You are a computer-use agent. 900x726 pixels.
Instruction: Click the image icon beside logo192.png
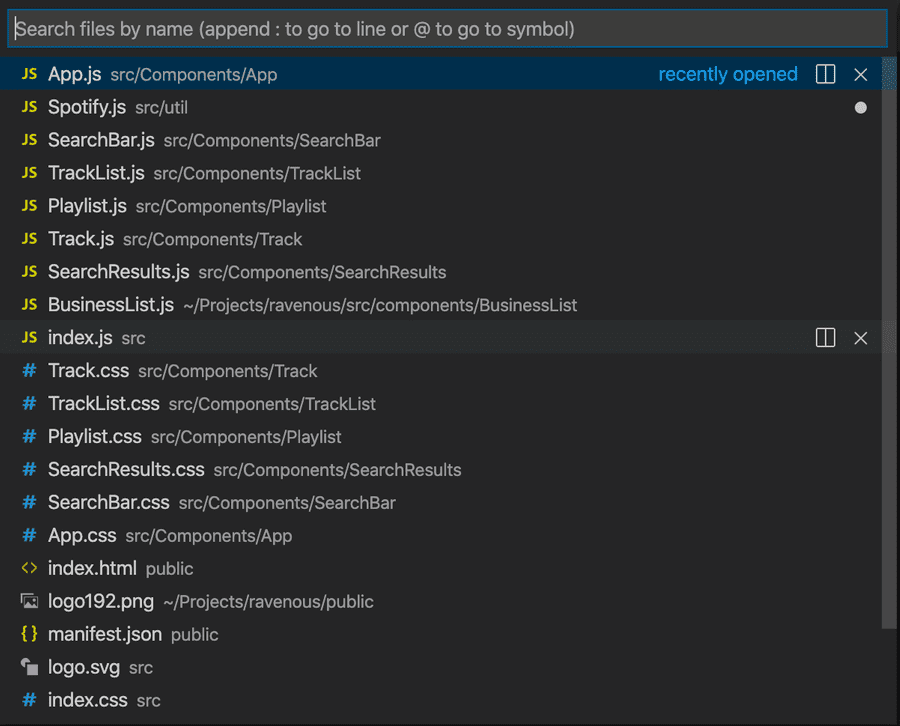coord(29,601)
